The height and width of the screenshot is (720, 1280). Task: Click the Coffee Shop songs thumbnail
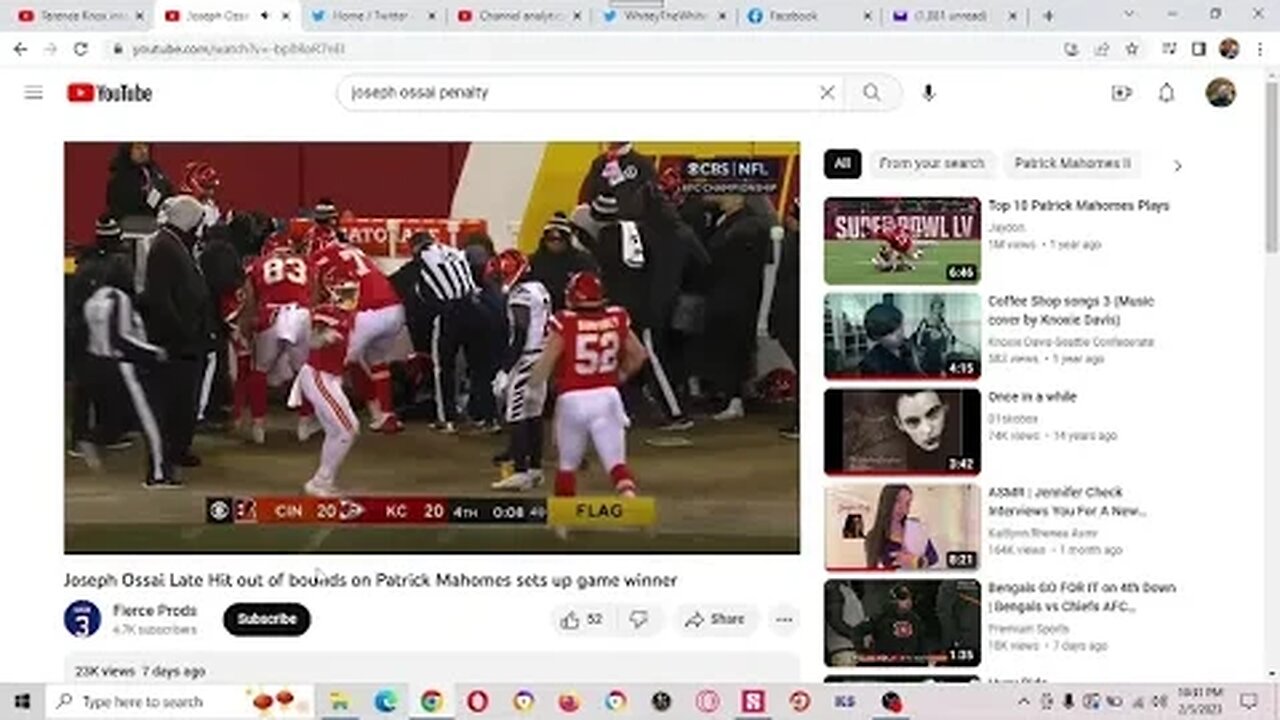click(902, 336)
